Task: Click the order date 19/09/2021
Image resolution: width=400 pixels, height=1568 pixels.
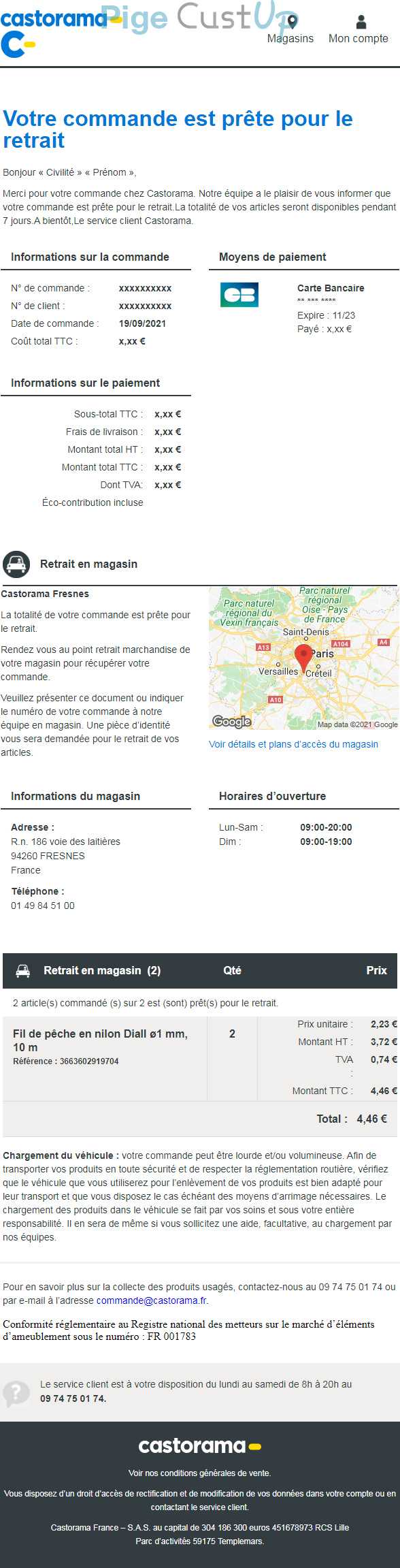Action: pos(142,323)
